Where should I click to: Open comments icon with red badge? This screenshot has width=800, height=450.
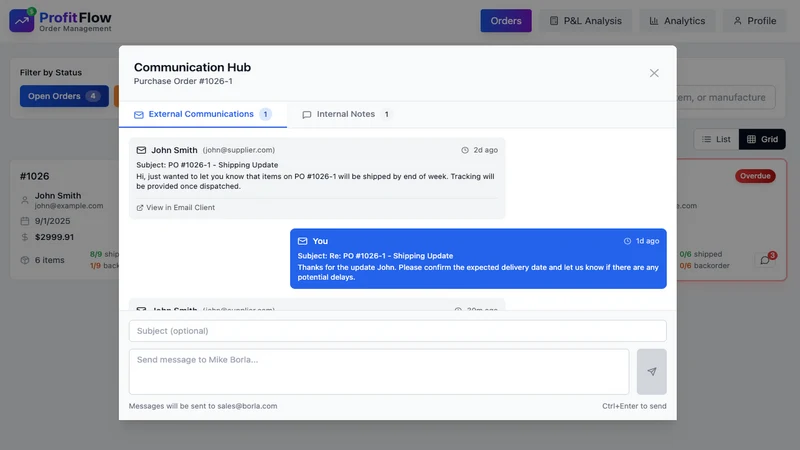click(765, 260)
